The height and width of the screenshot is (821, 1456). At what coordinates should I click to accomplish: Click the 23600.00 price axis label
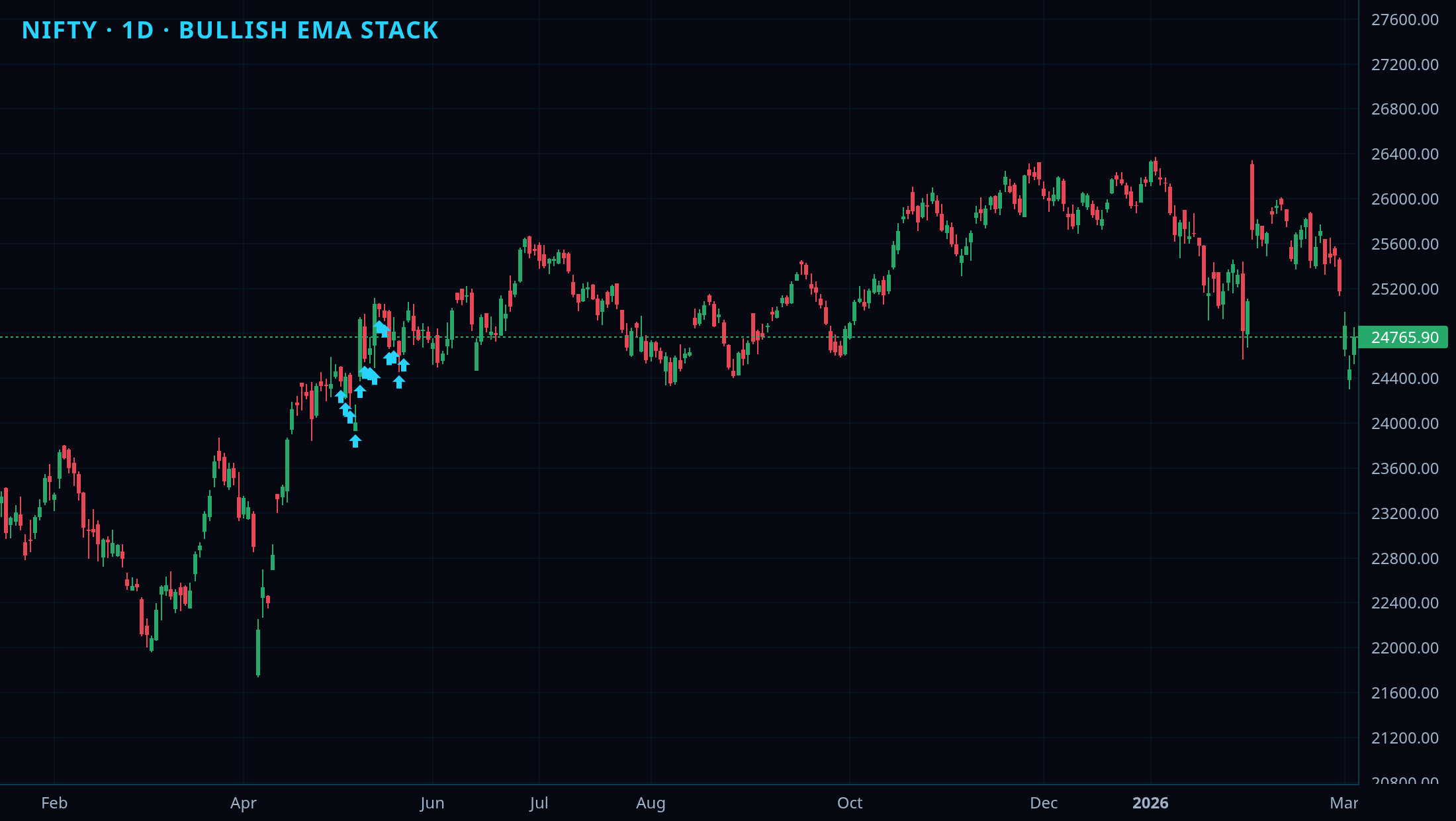pyautogui.click(x=1404, y=468)
